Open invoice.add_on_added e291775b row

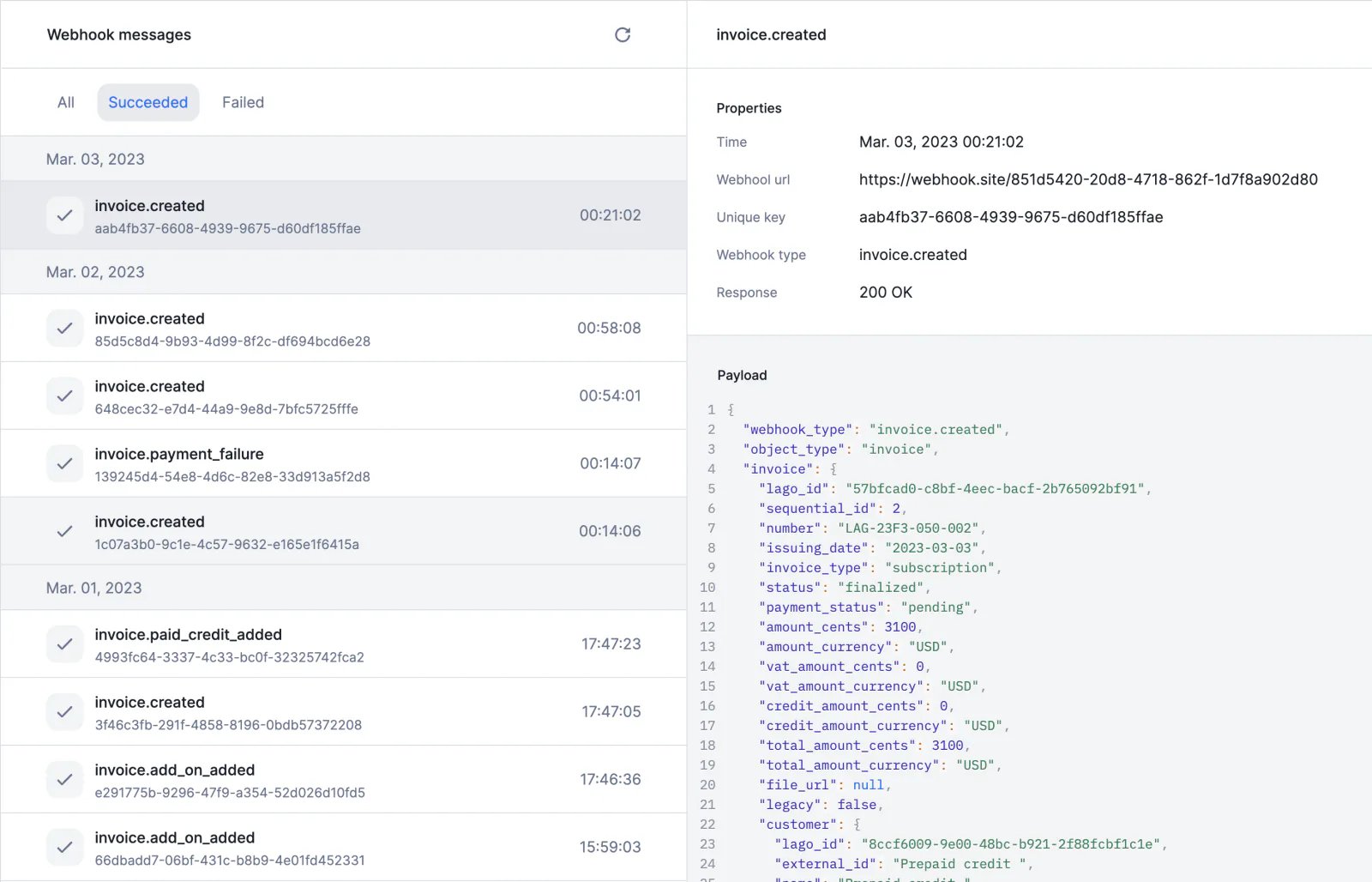point(344,780)
